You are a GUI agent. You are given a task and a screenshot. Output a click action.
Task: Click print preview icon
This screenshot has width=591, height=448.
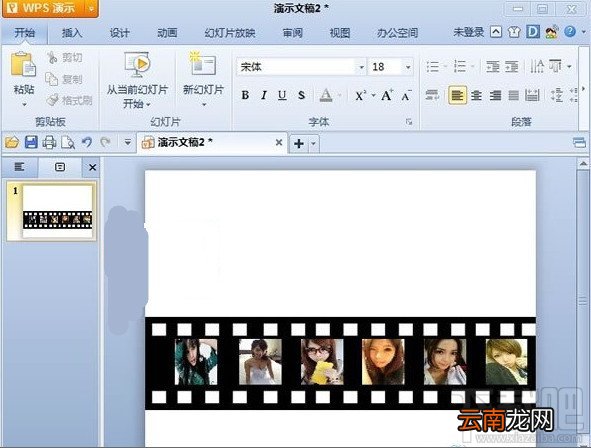click(68, 142)
